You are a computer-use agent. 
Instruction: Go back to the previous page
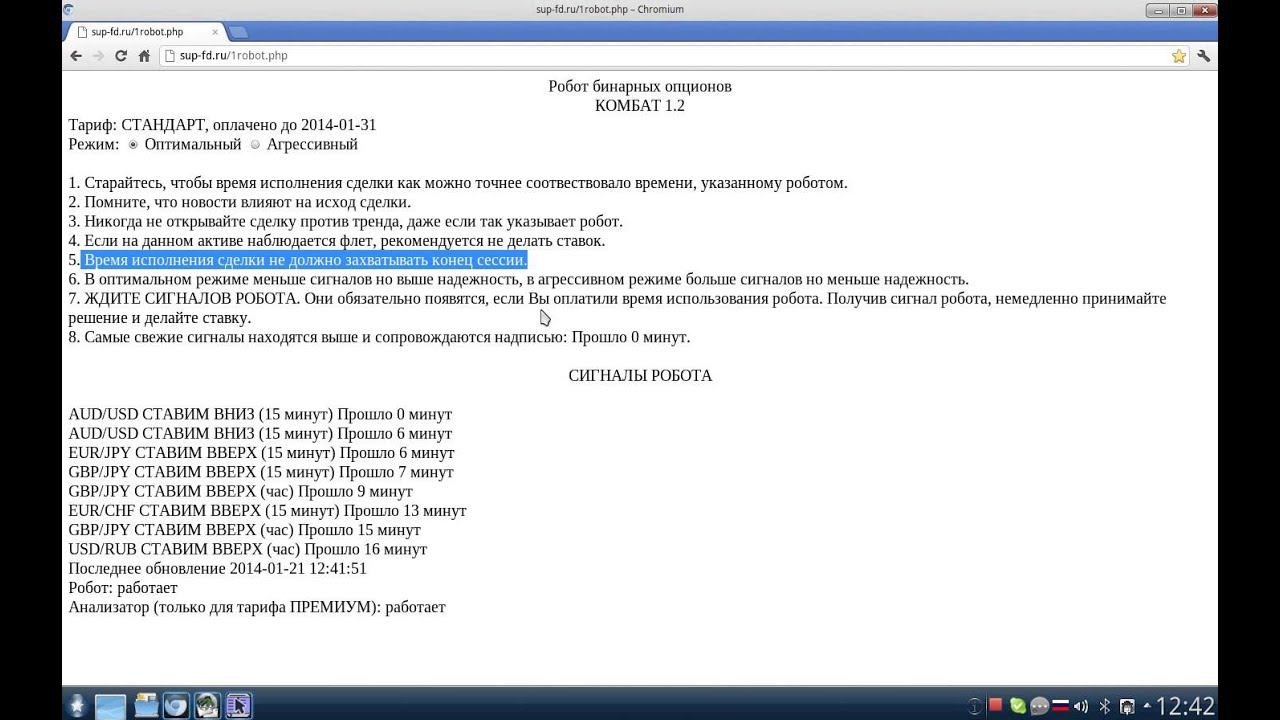click(x=76, y=56)
